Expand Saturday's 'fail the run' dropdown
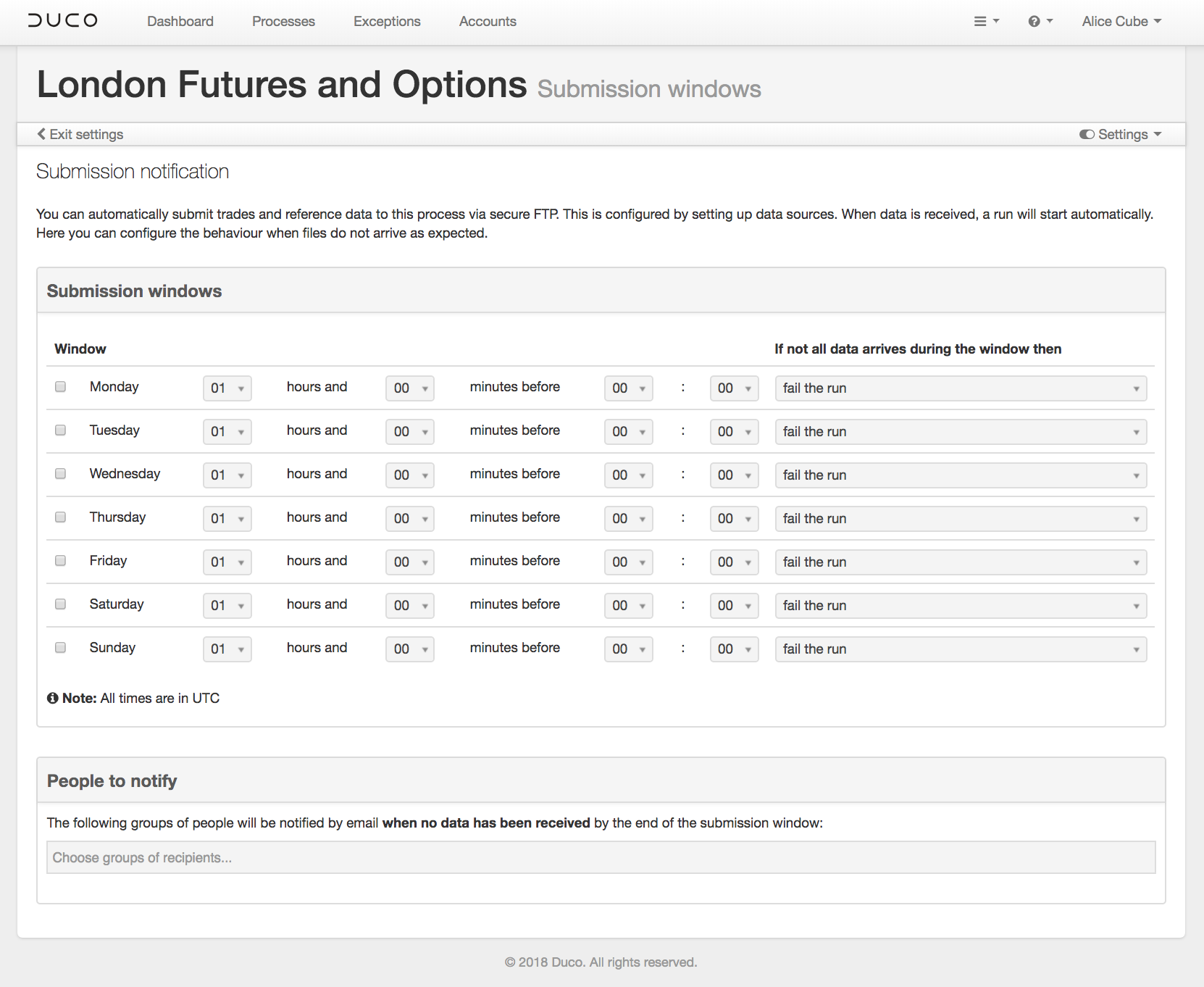This screenshot has width=1204, height=987. tap(961, 606)
